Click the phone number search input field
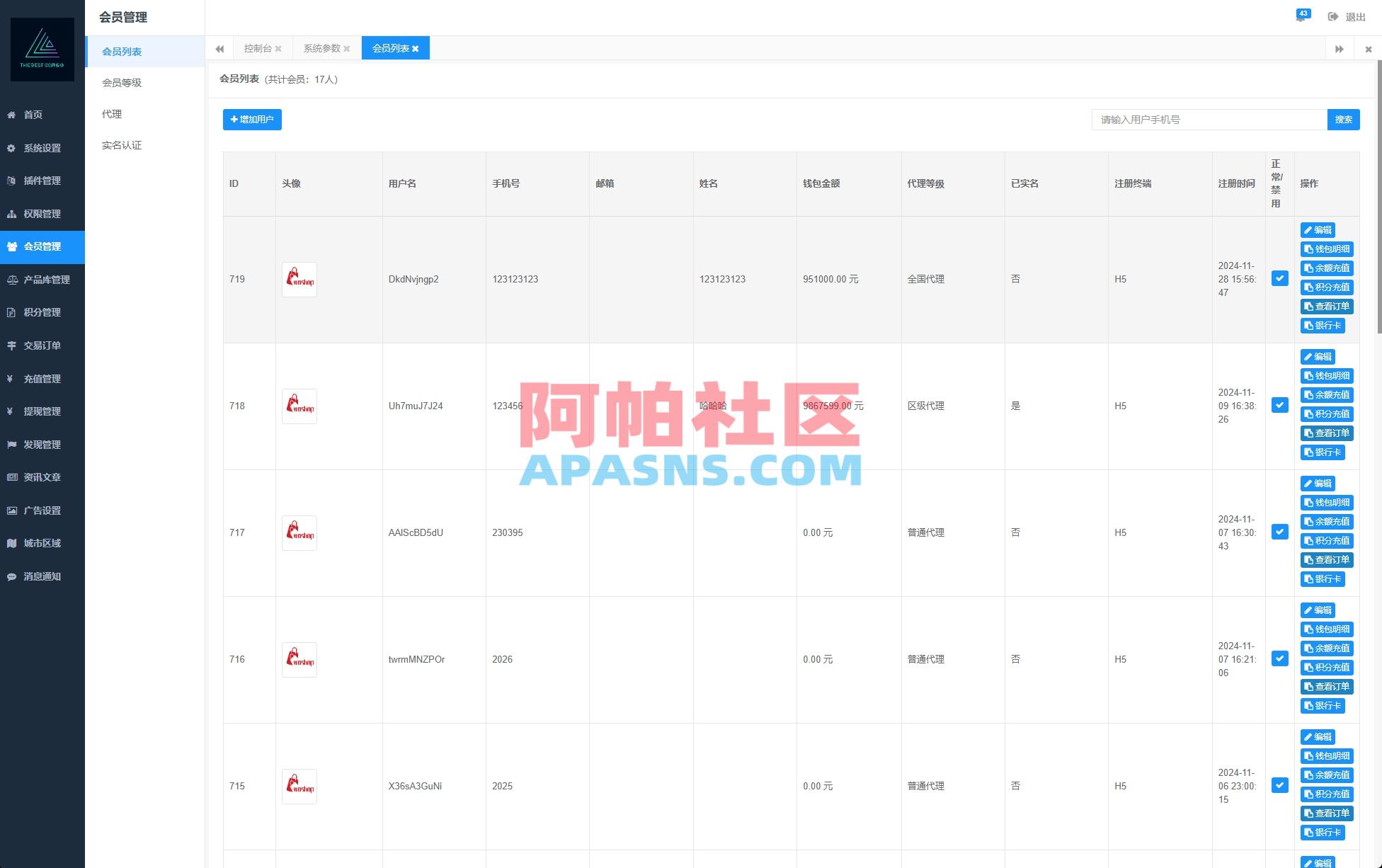 1207,119
